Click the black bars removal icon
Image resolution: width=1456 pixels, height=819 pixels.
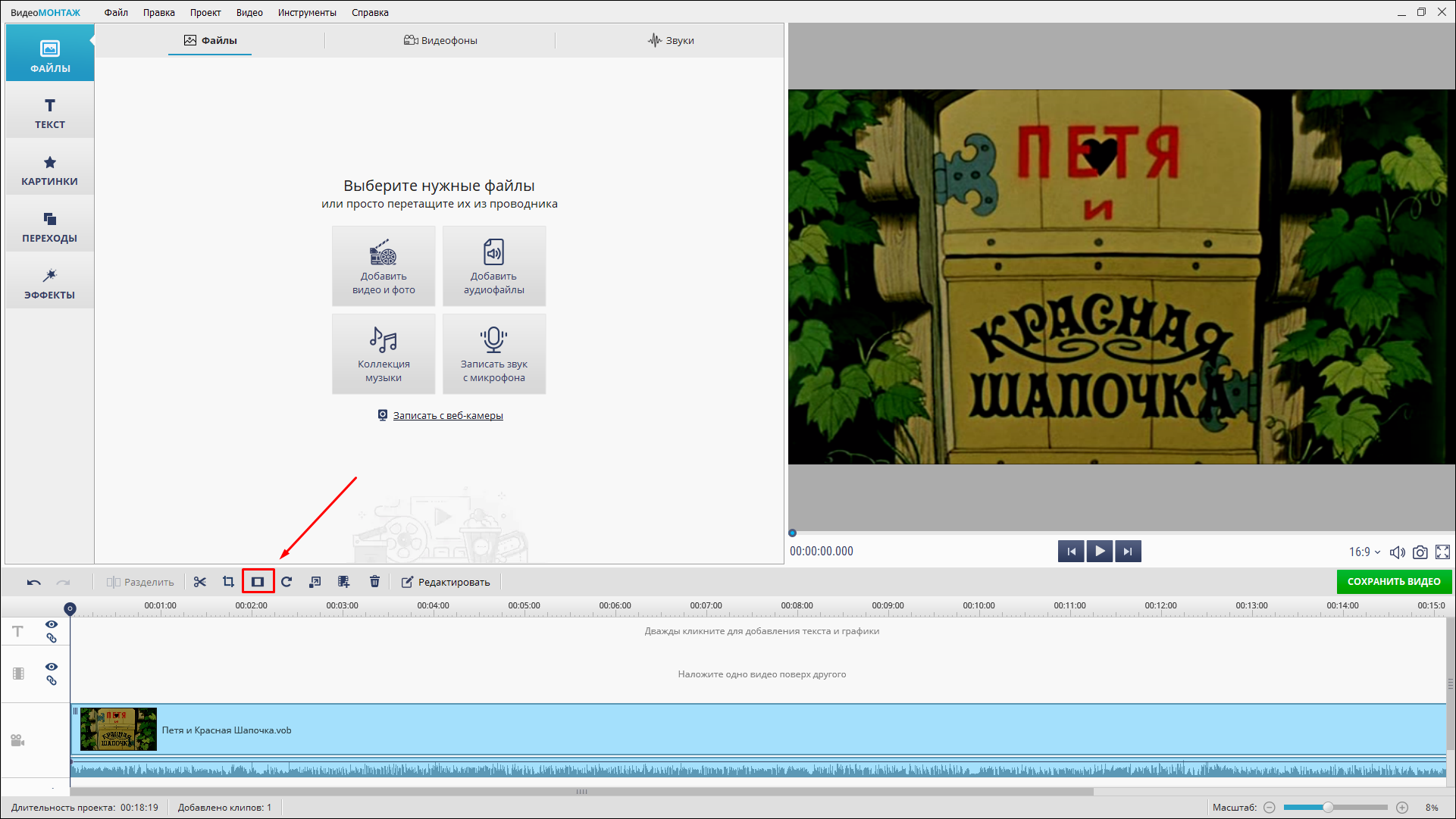tap(258, 582)
